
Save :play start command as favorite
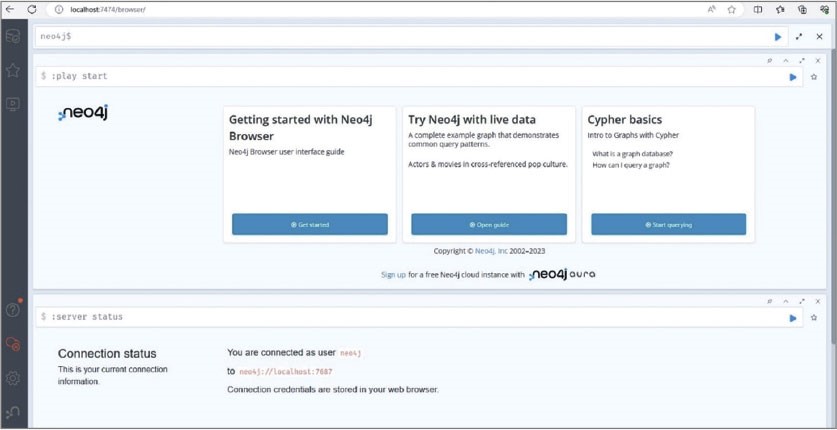(x=814, y=77)
